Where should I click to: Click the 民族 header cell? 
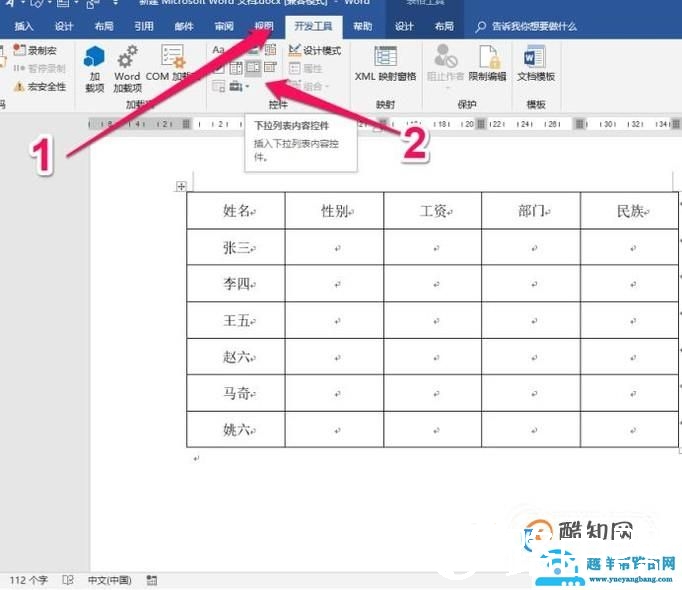(x=629, y=211)
